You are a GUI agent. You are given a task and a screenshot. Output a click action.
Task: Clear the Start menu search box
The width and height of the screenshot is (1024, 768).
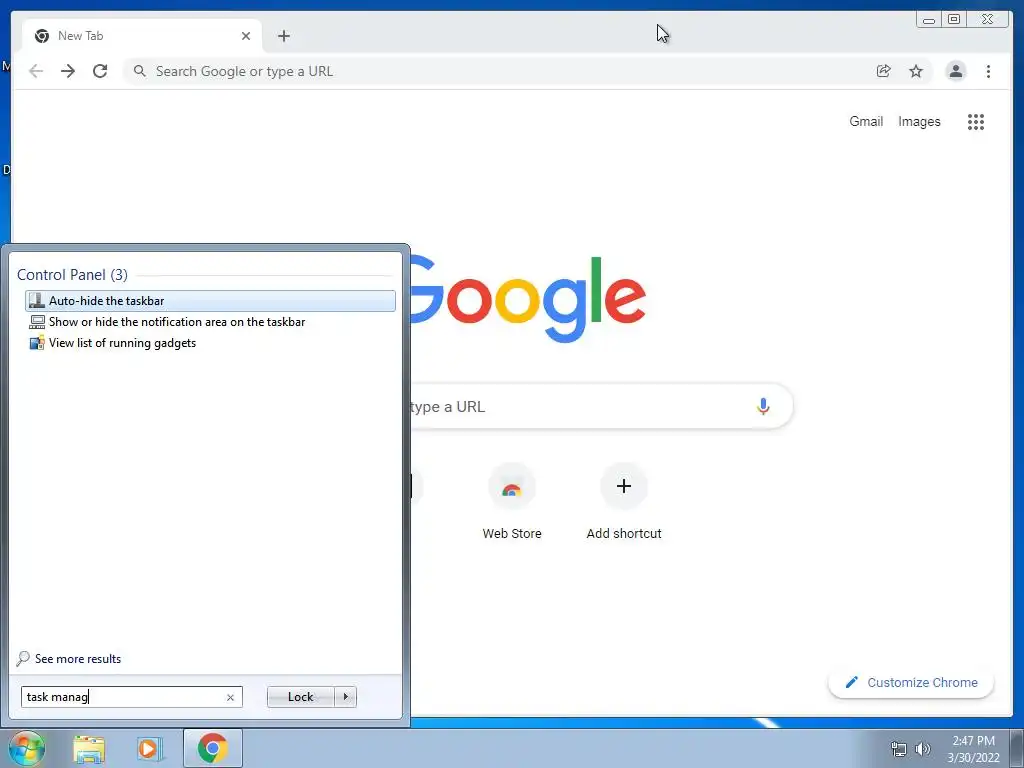(x=231, y=697)
